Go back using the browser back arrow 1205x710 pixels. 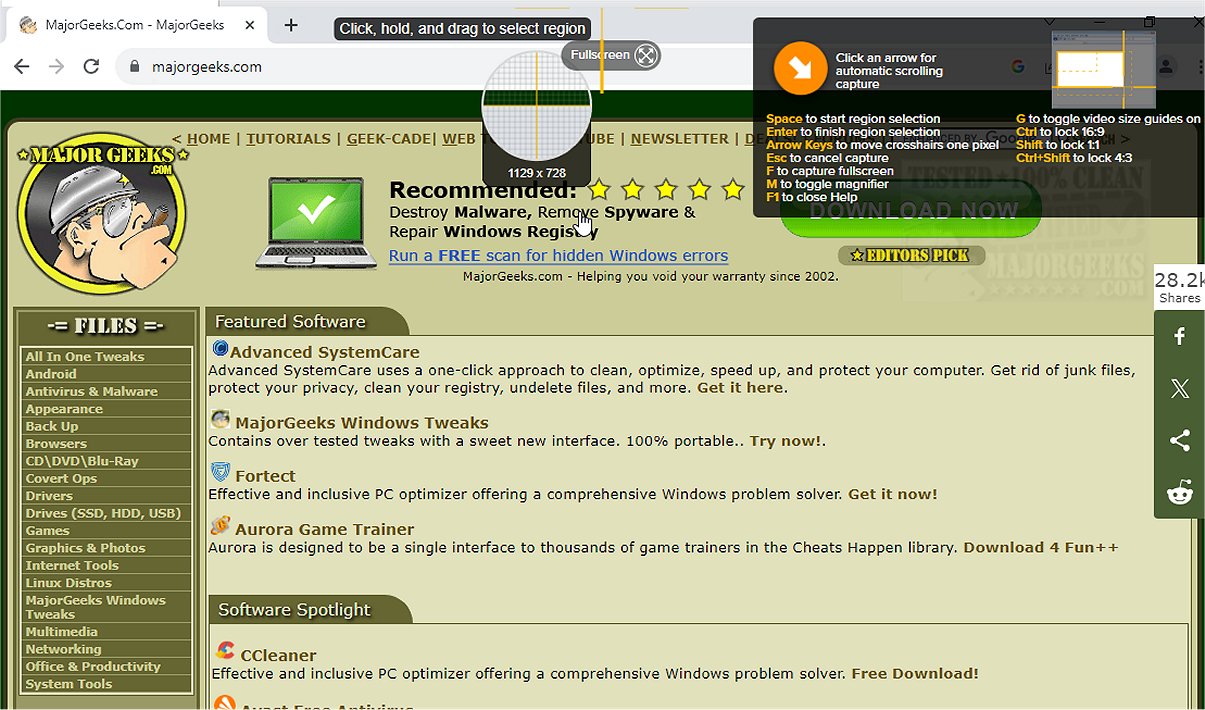(22, 66)
